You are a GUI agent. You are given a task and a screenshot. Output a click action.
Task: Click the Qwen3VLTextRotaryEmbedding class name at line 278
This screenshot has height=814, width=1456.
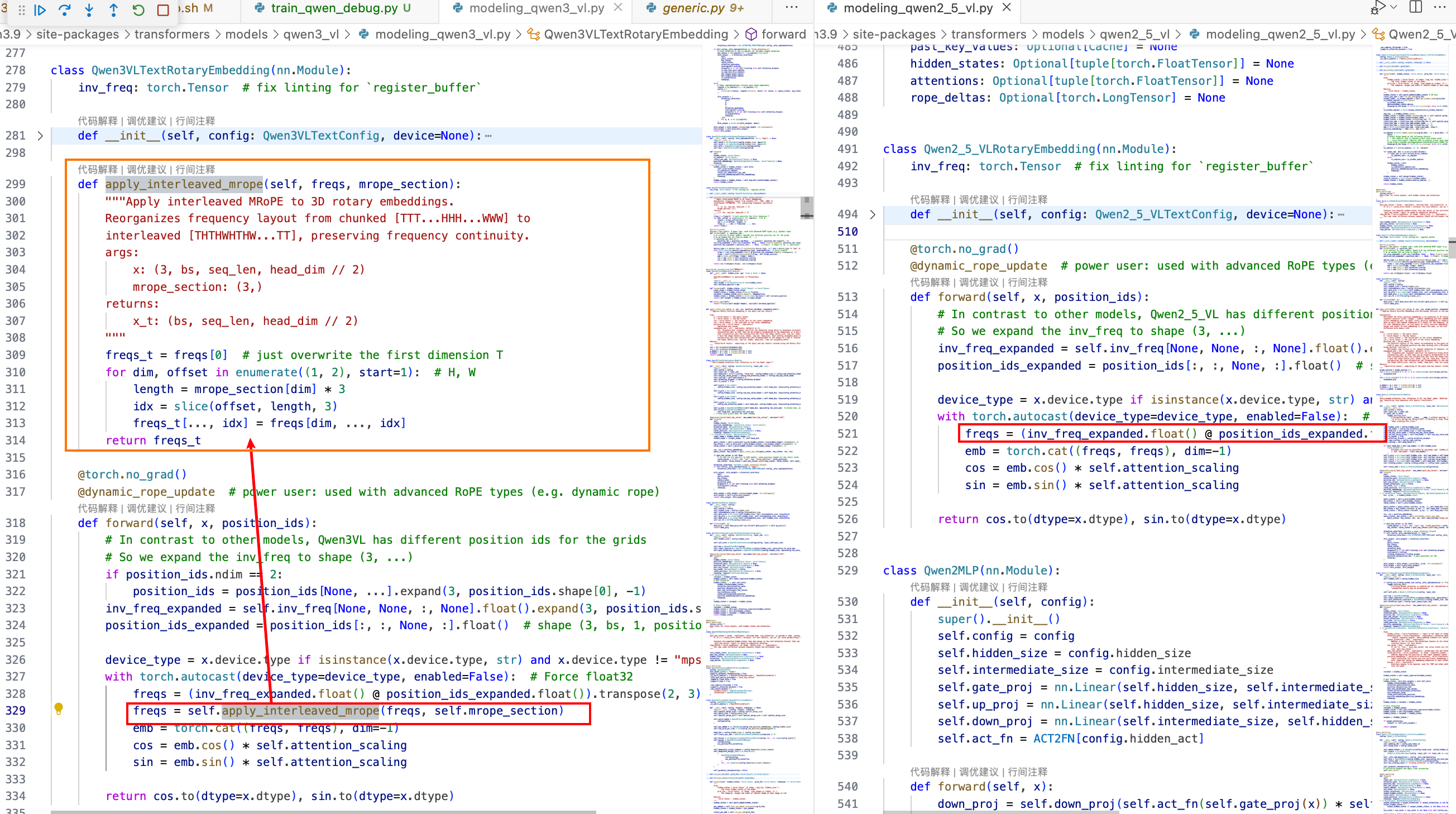click(x=180, y=70)
